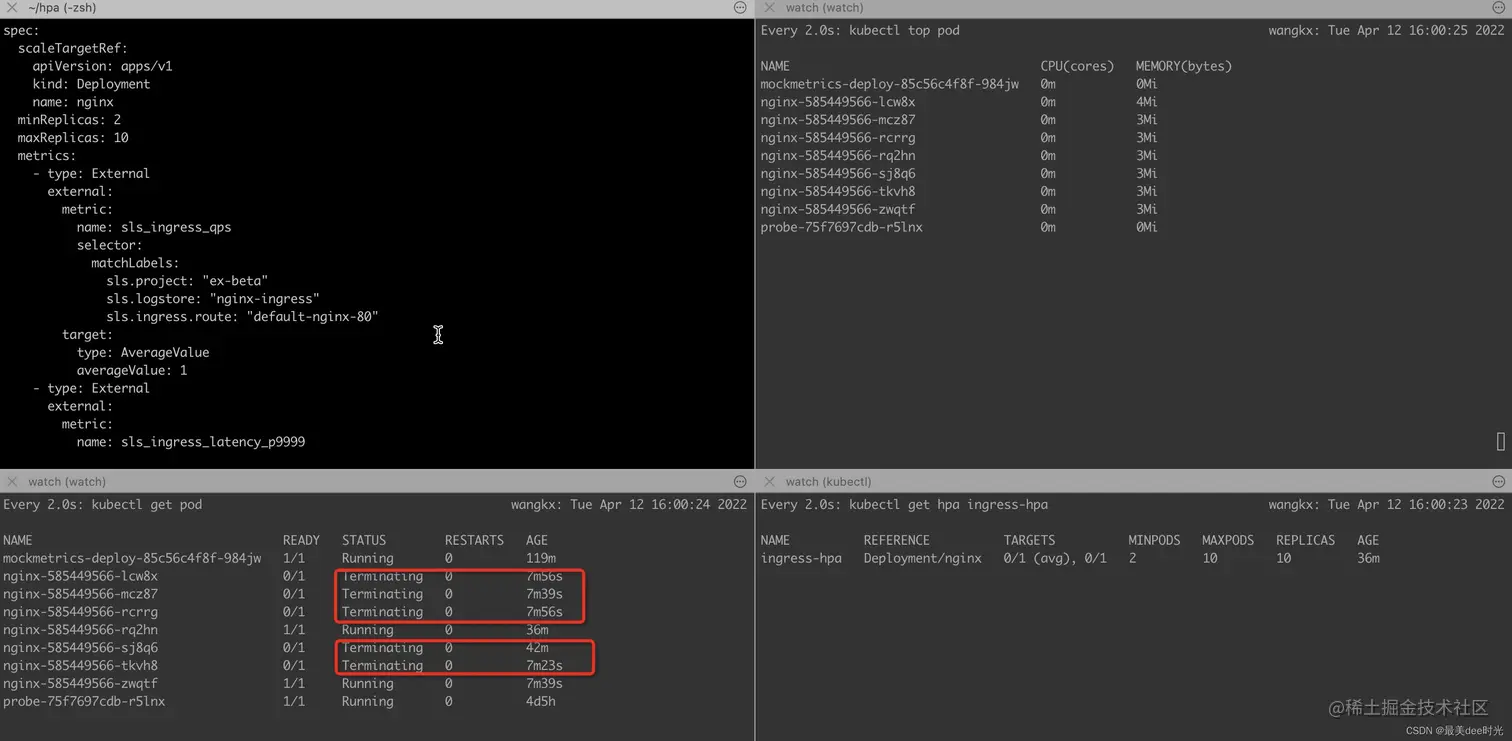1512x741 pixels.
Task: Click the 4Mi memory value in top pod pane
Action: point(1147,102)
